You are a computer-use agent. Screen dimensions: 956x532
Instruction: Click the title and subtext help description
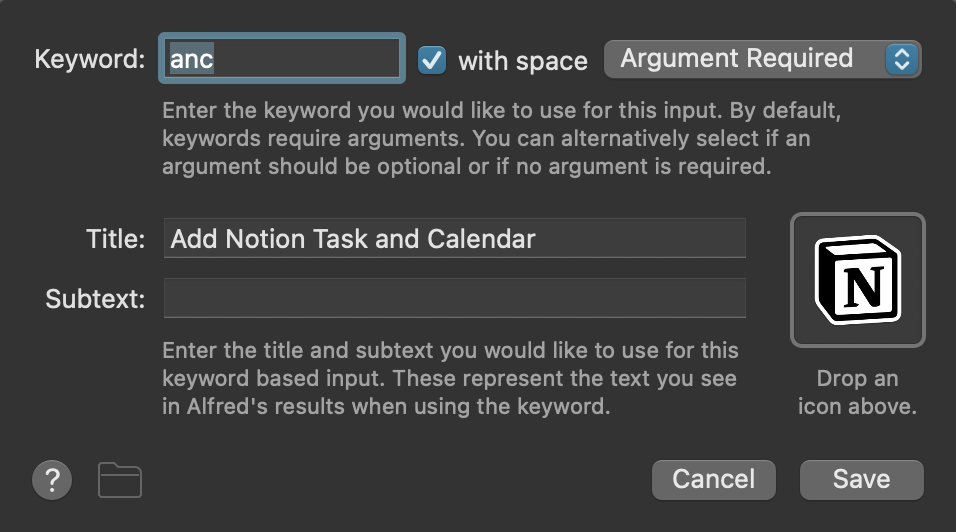pos(450,379)
